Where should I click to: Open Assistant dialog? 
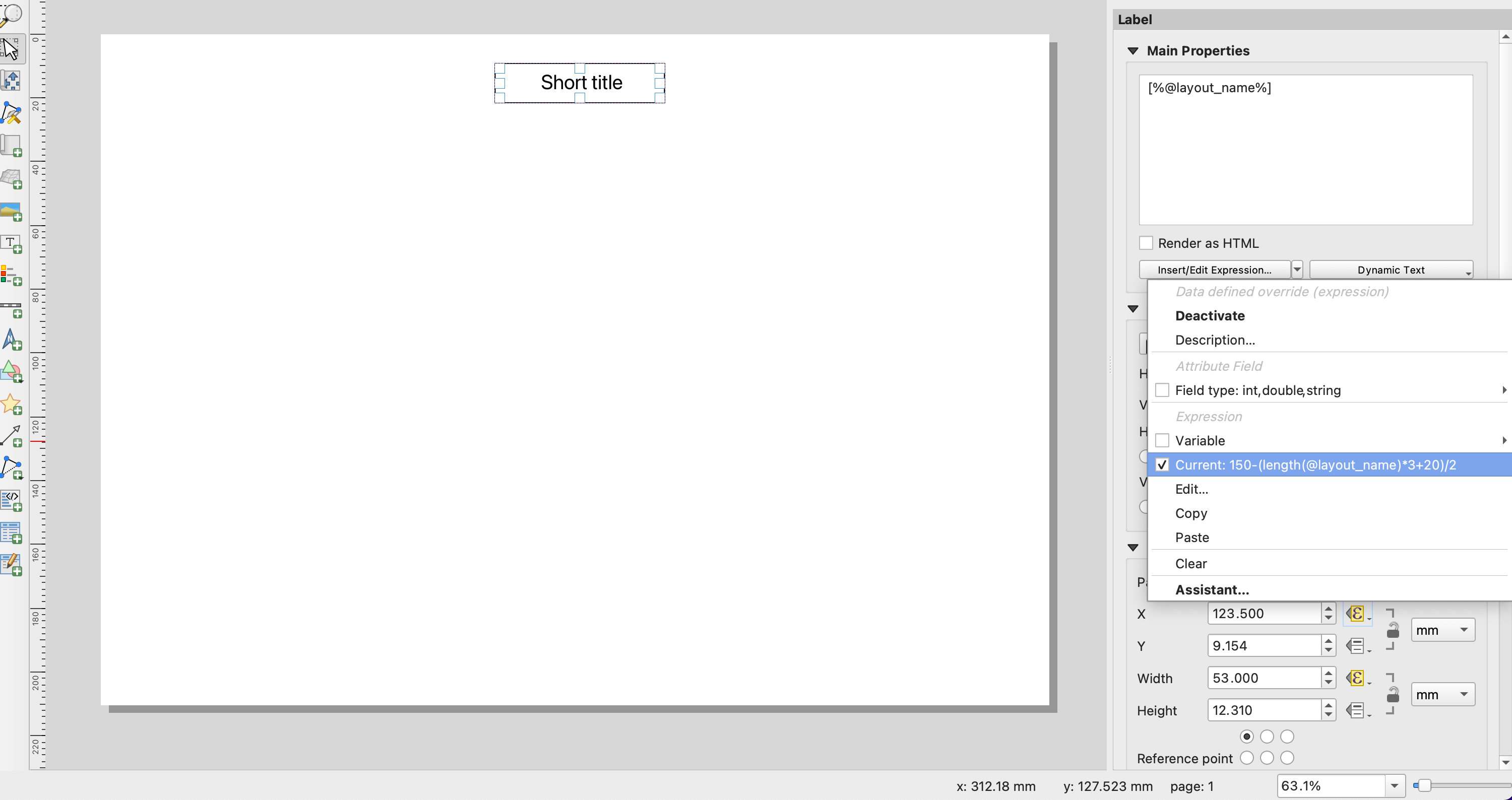1211,589
